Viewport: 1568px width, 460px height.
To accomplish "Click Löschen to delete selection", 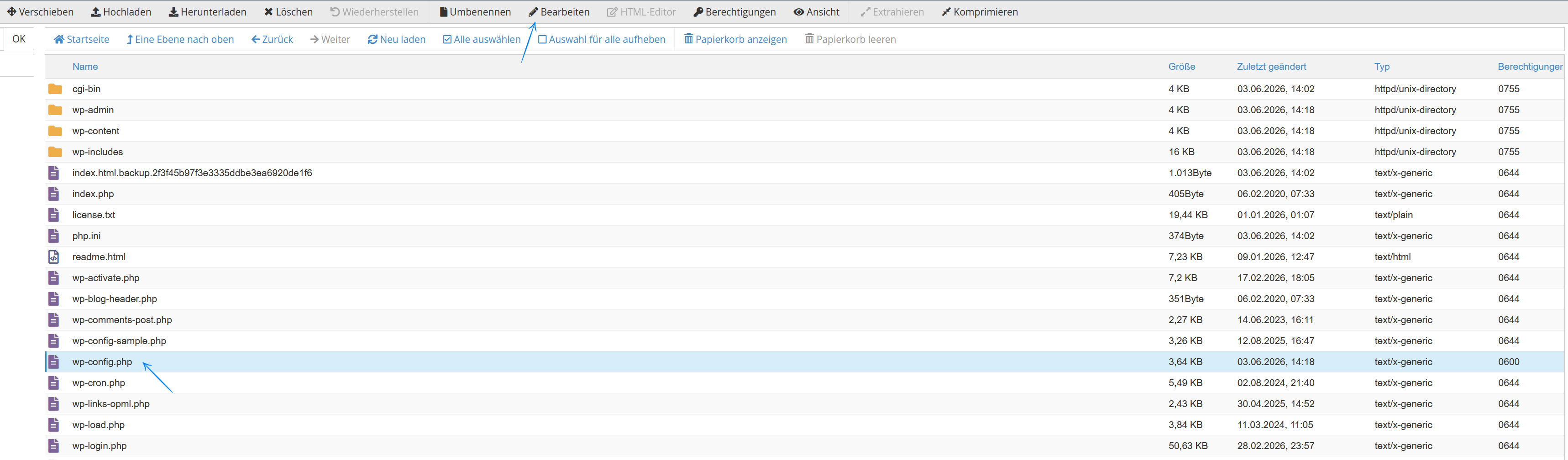I will [288, 12].
